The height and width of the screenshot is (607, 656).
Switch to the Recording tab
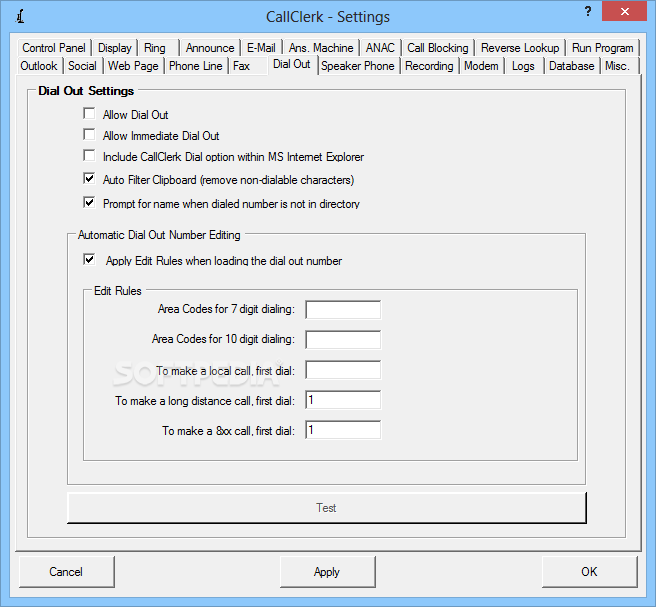pyautogui.click(x=429, y=66)
